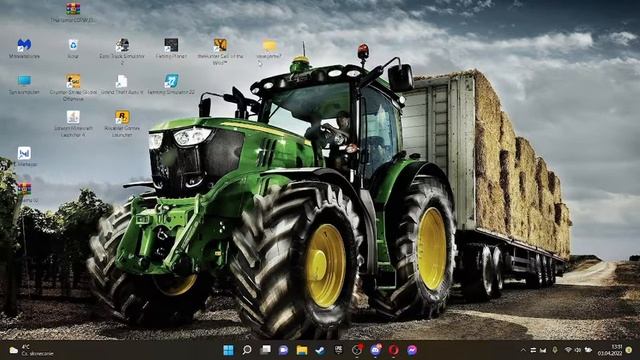The height and width of the screenshot is (360, 640).
Task: Click the round notification indicator beside clock
Action: pyautogui.click(x=629, y=350)
